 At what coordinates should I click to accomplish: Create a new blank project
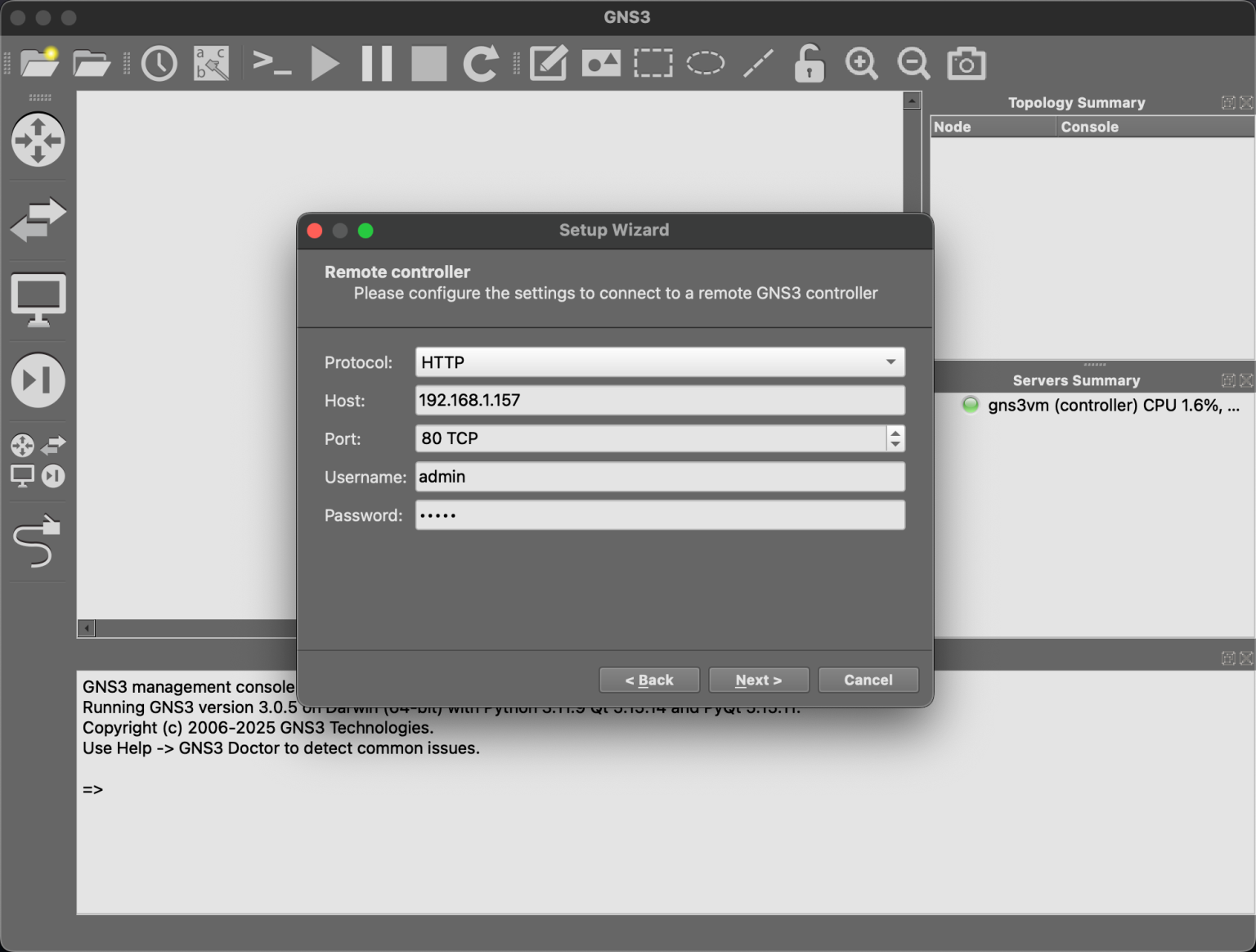click(38, 63)
